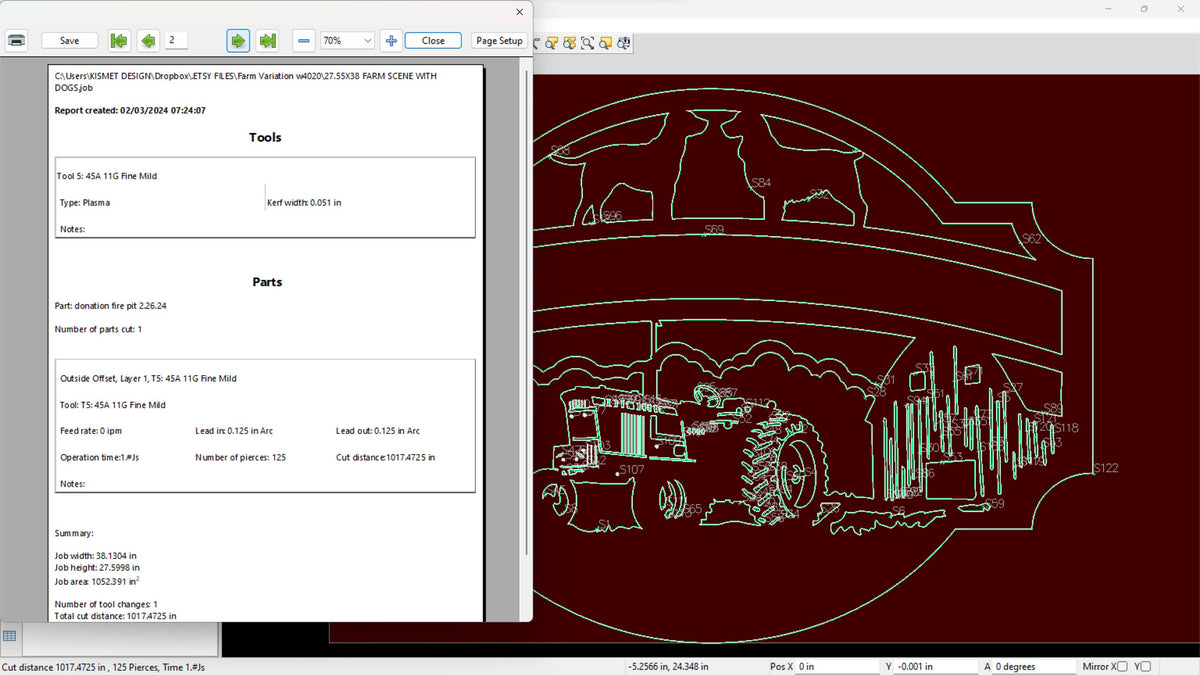Click the 'Tools' heading in the report

click(x=265, y=137)
